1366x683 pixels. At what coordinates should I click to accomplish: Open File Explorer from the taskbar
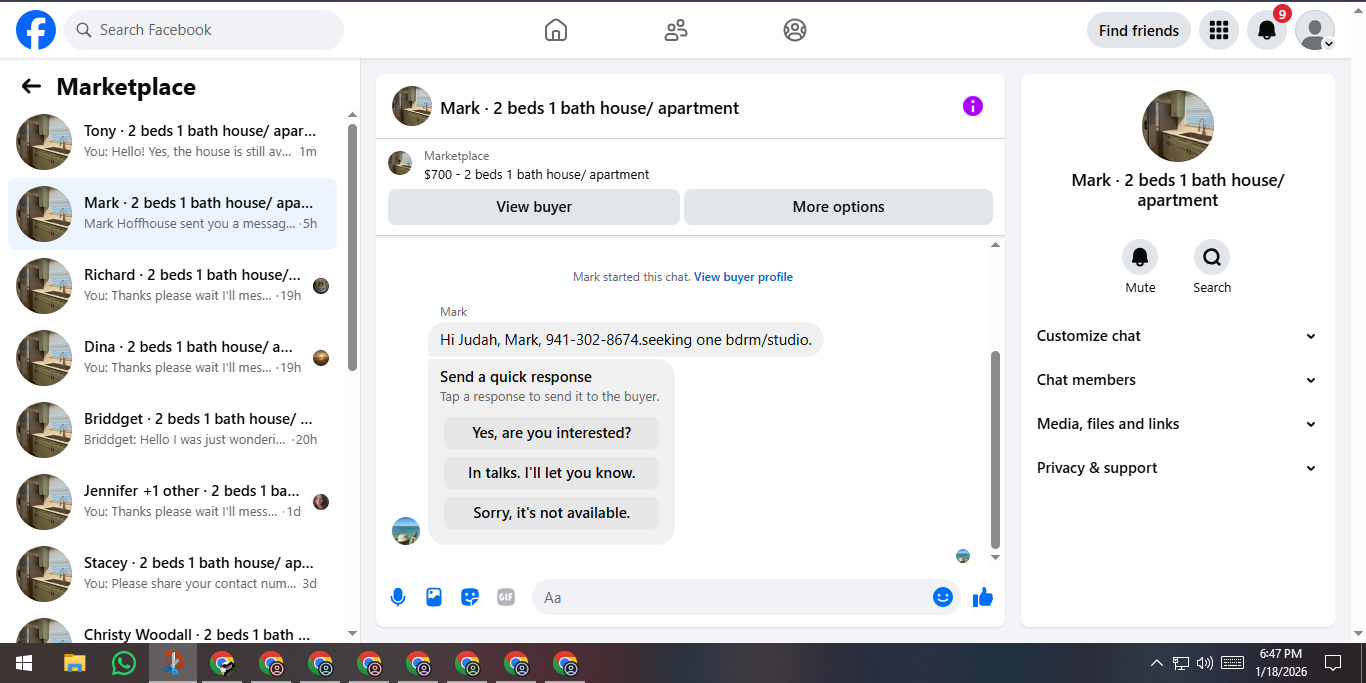tap(75, 663)
